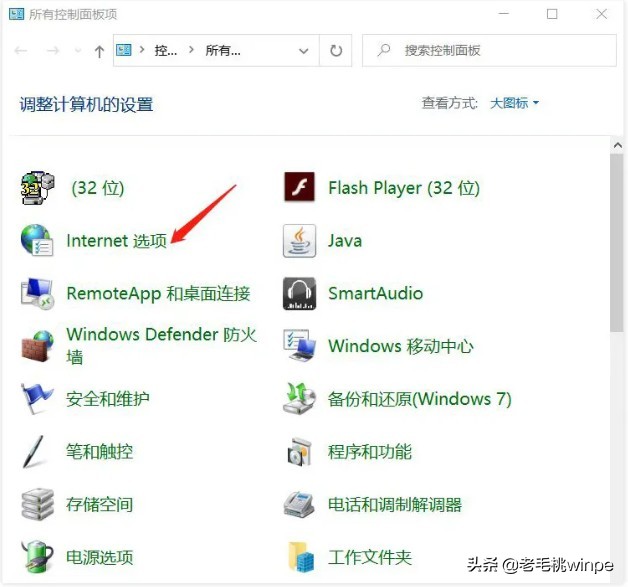Open the 电源选项 battery icon

tap(37, 557)
